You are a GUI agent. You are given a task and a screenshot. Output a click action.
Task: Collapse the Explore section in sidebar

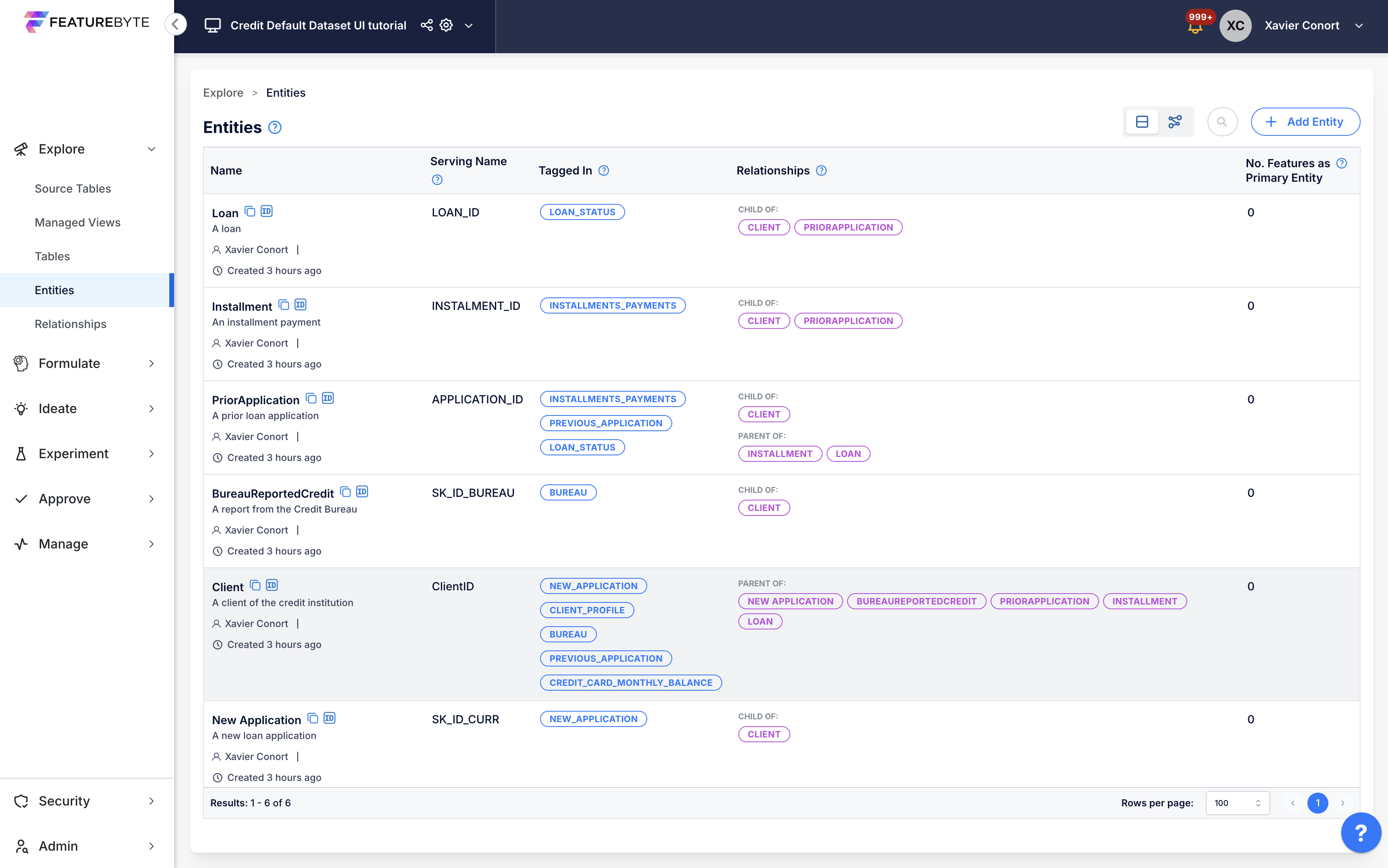click(x=151, y=149)
